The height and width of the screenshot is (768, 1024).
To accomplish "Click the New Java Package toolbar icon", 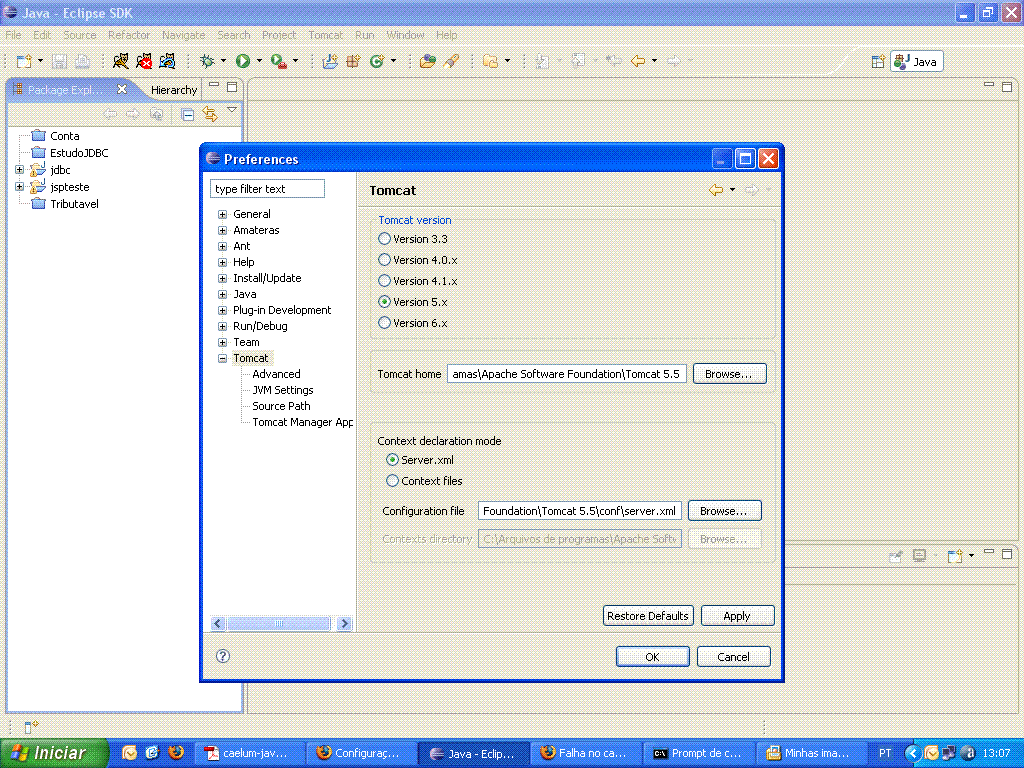I will pos(353,61).
